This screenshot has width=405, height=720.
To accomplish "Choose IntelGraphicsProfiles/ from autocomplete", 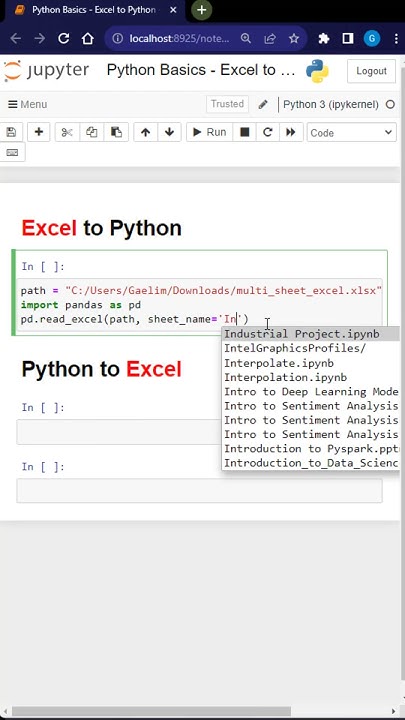I will [311, 349].
